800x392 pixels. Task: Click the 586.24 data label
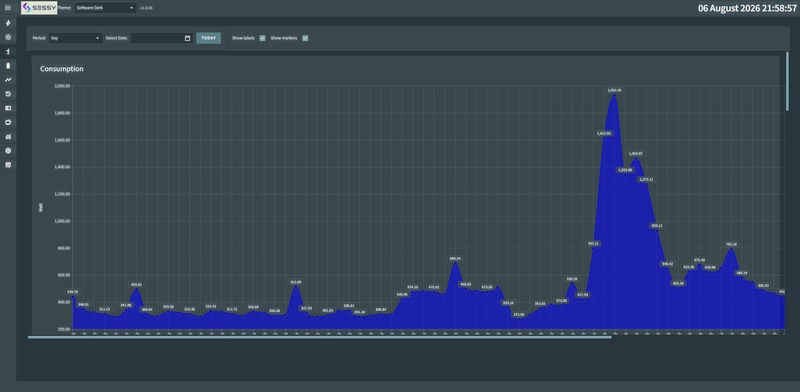[x=742, y=273]
